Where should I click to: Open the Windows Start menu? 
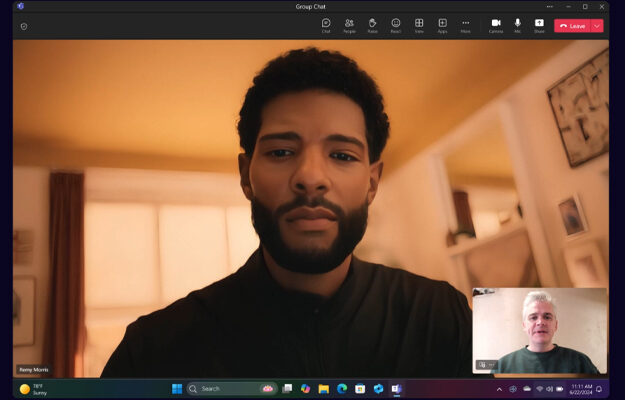click(177, 388)
